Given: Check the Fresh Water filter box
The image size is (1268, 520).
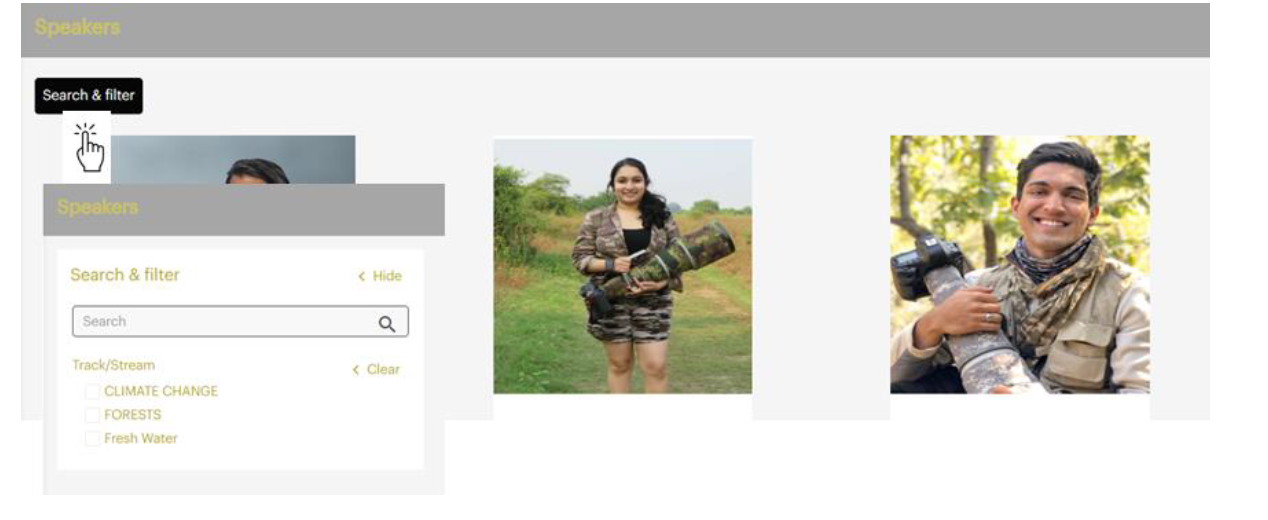Looking at the screenshot, I should 92,439.
